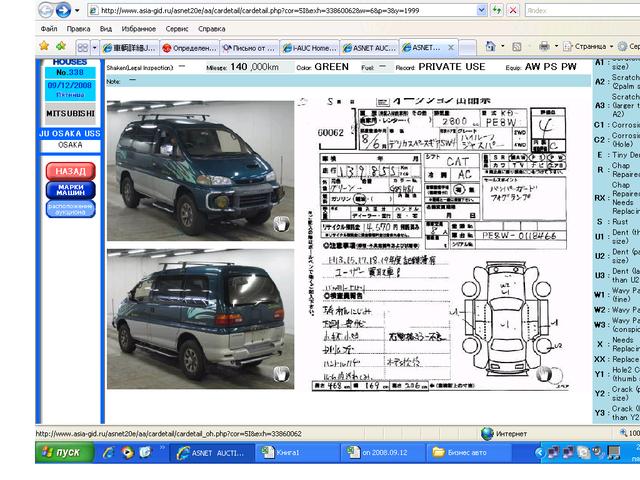Click the MITSUBISHI label in sidebar
The width and height of the screenshot is (640, 480).
[70, 113]
